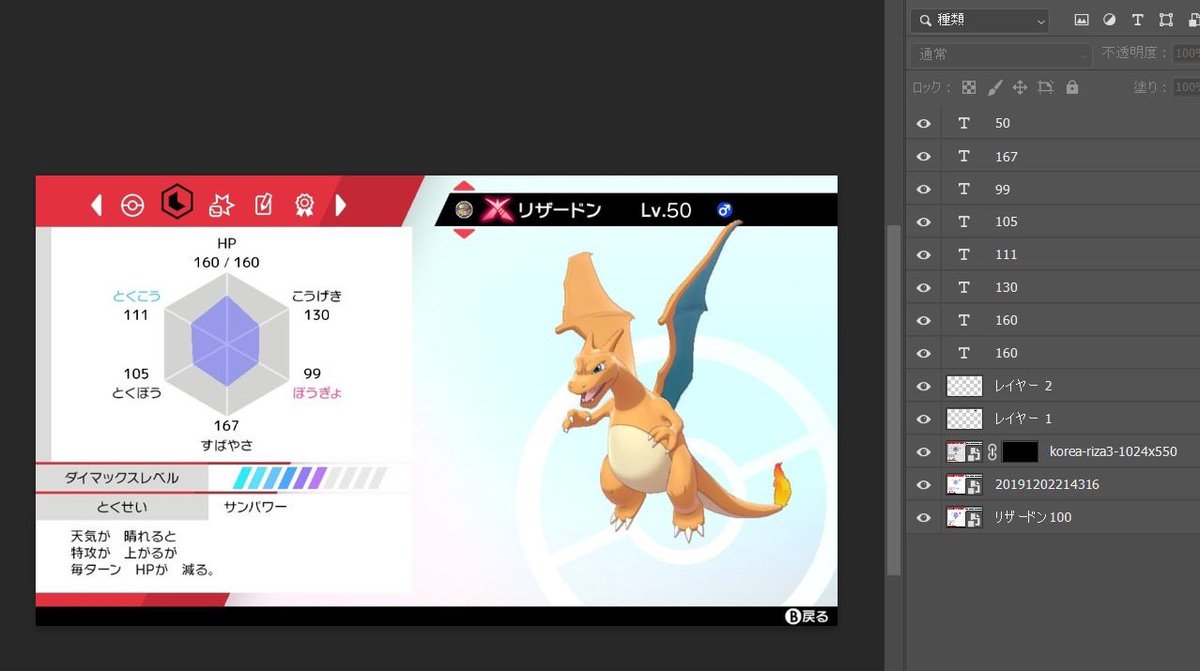Click the T icon of layer 167
This screenshot has width=1200, height=671.
point(964,156)
